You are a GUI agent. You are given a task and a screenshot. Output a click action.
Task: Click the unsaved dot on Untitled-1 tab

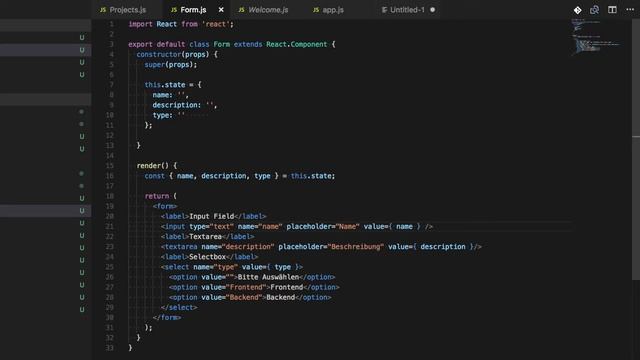pyautogui.click(x=433, y=10)
